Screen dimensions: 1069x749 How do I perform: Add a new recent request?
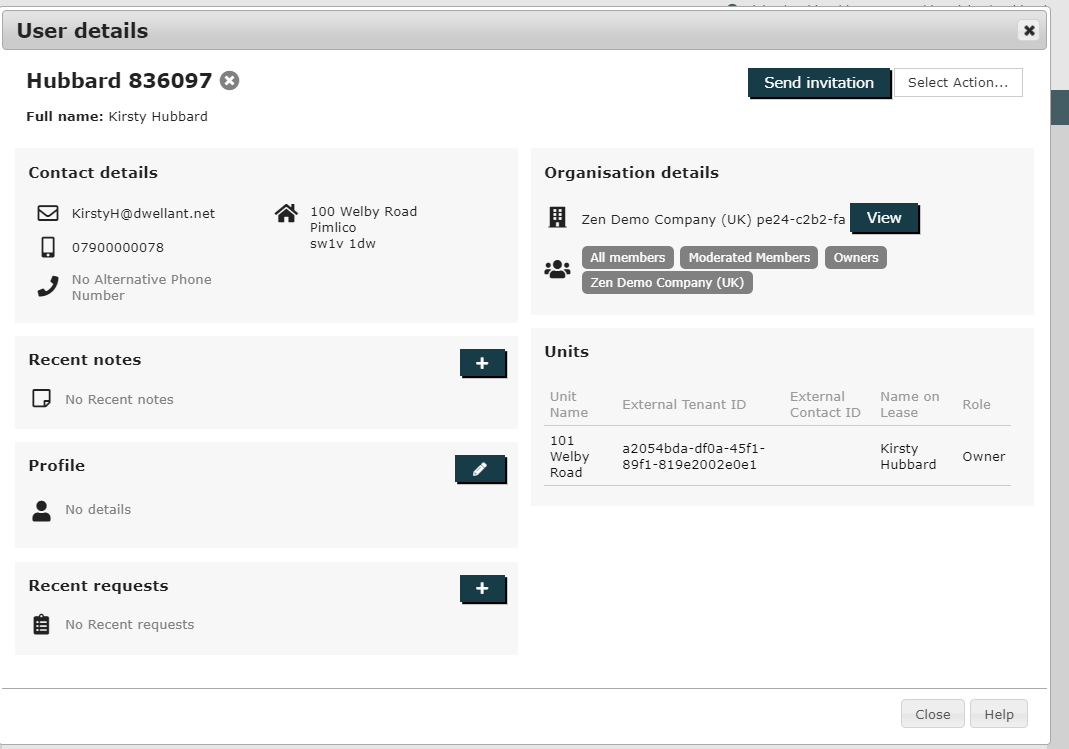pos(483,589)
